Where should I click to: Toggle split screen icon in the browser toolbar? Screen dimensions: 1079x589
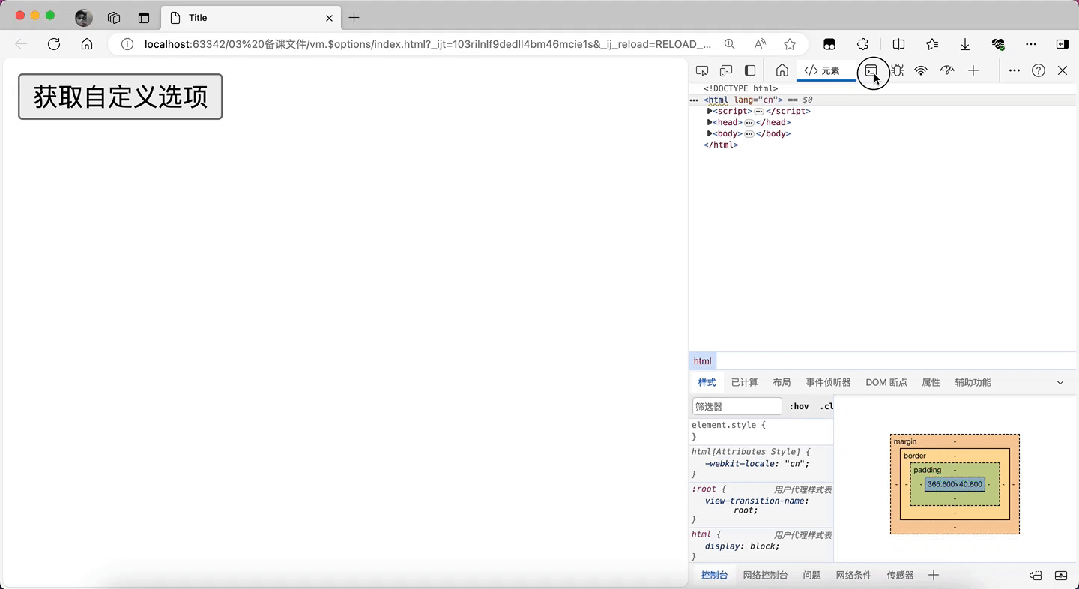(898, 44)
